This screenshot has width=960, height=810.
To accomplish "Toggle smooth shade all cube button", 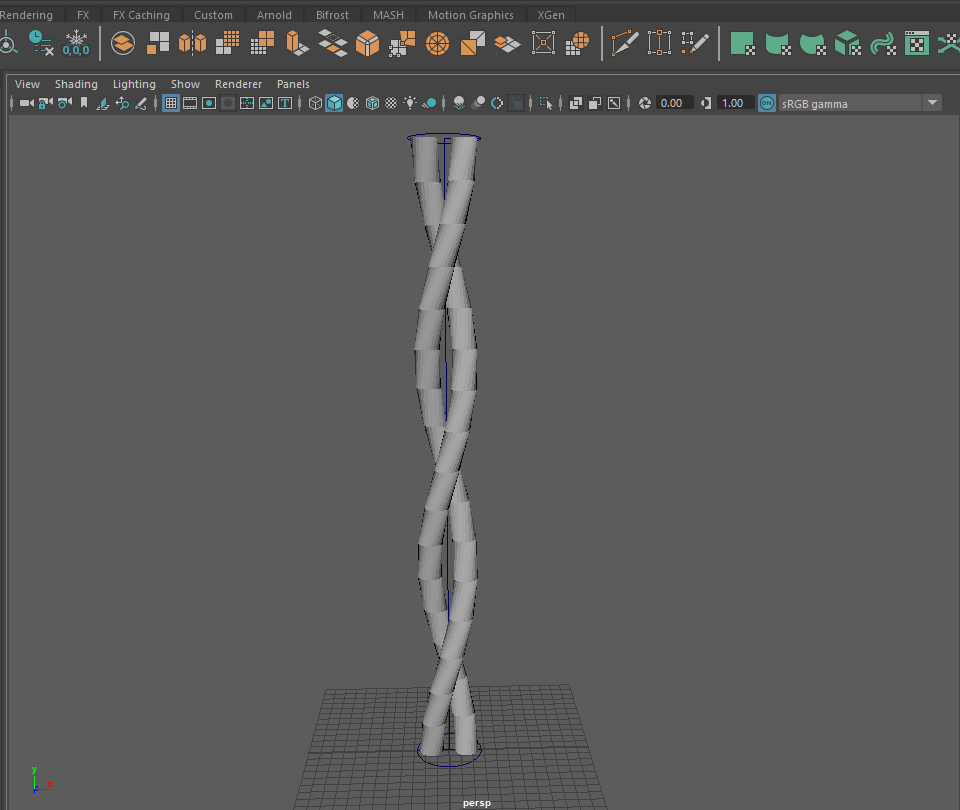I will click(334, 103).
